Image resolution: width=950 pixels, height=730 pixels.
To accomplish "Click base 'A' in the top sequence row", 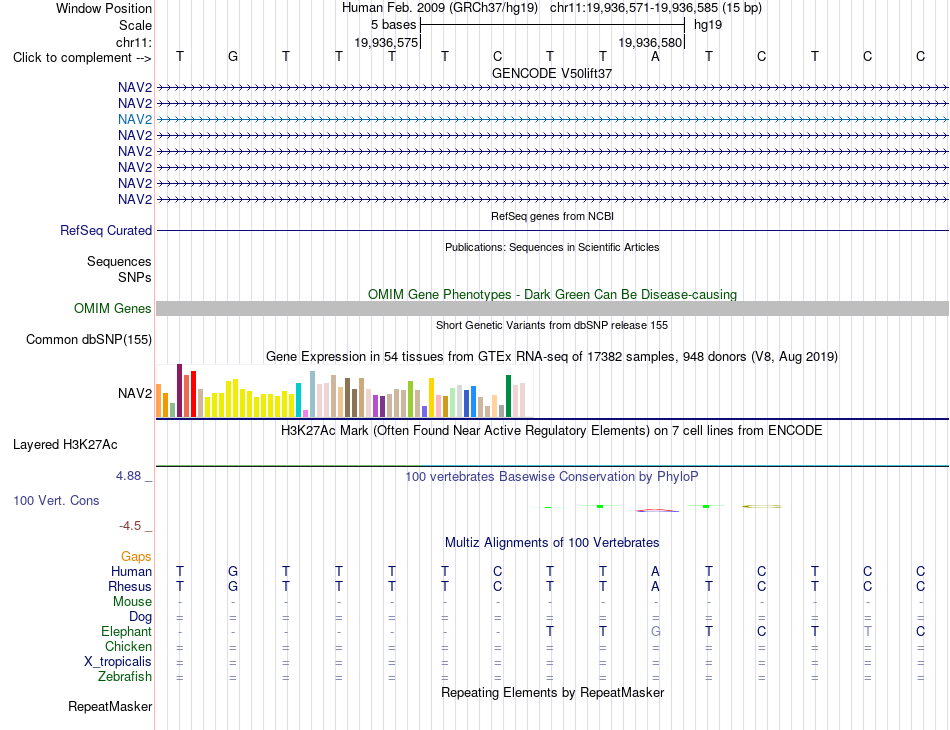I will [x=655, y=56].
